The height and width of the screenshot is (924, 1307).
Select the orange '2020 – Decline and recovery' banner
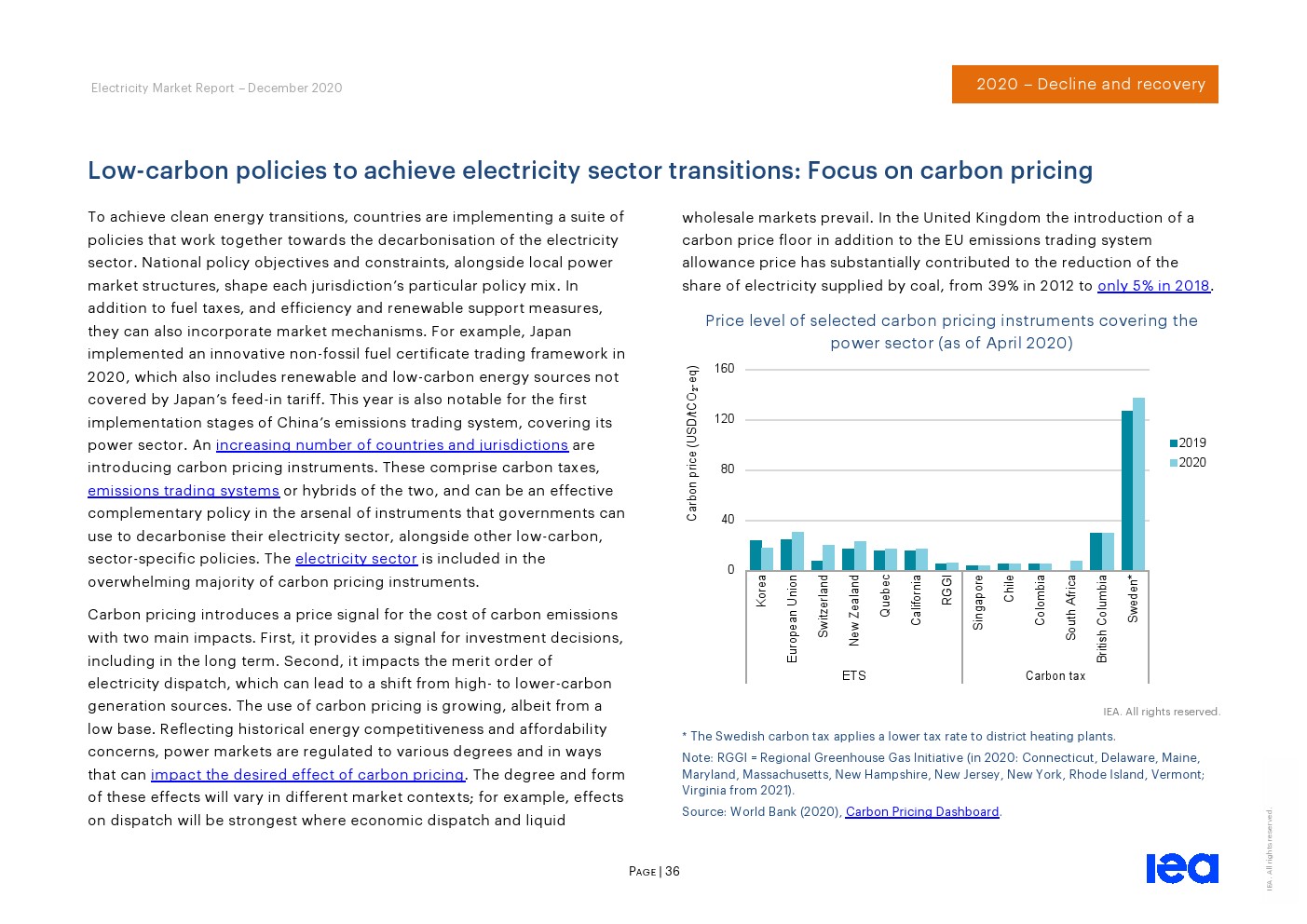point(1085,84)
